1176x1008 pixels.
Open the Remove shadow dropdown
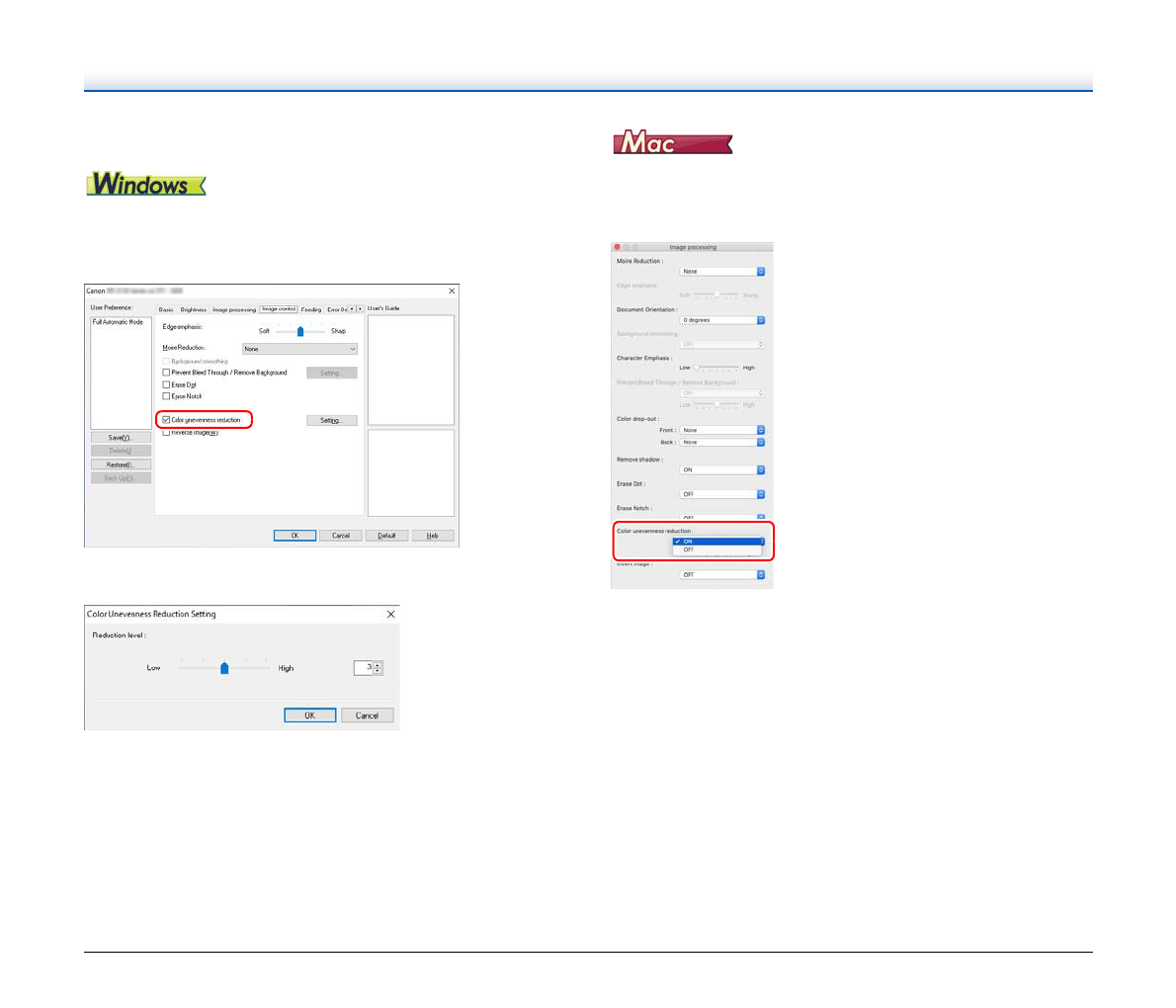point(722,469)
